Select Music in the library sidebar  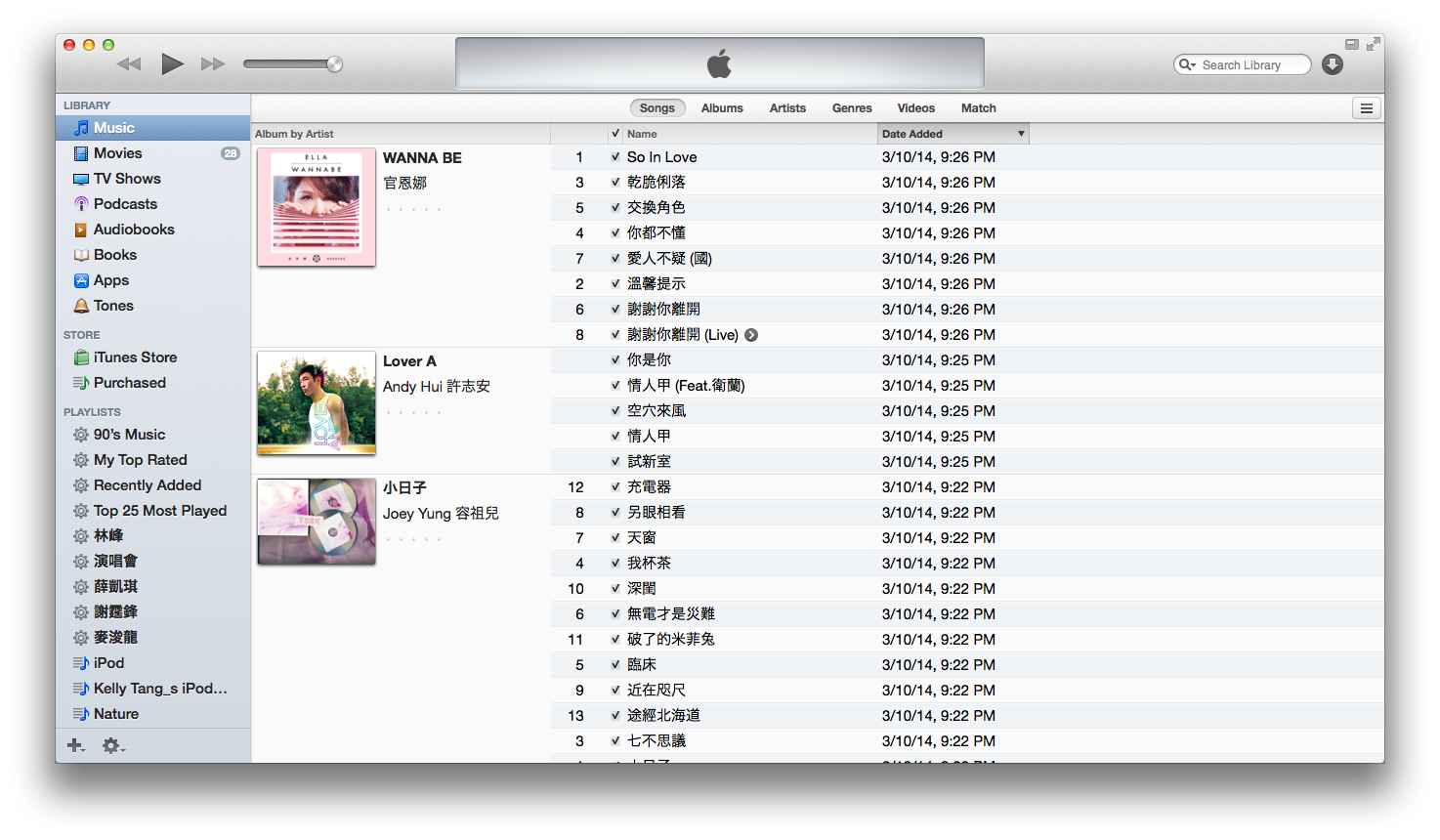click(x=153, y=128)
